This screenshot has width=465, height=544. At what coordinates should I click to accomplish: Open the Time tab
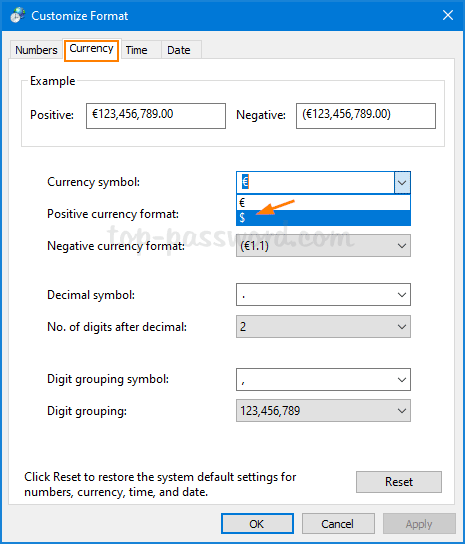(x=136, y=50)
